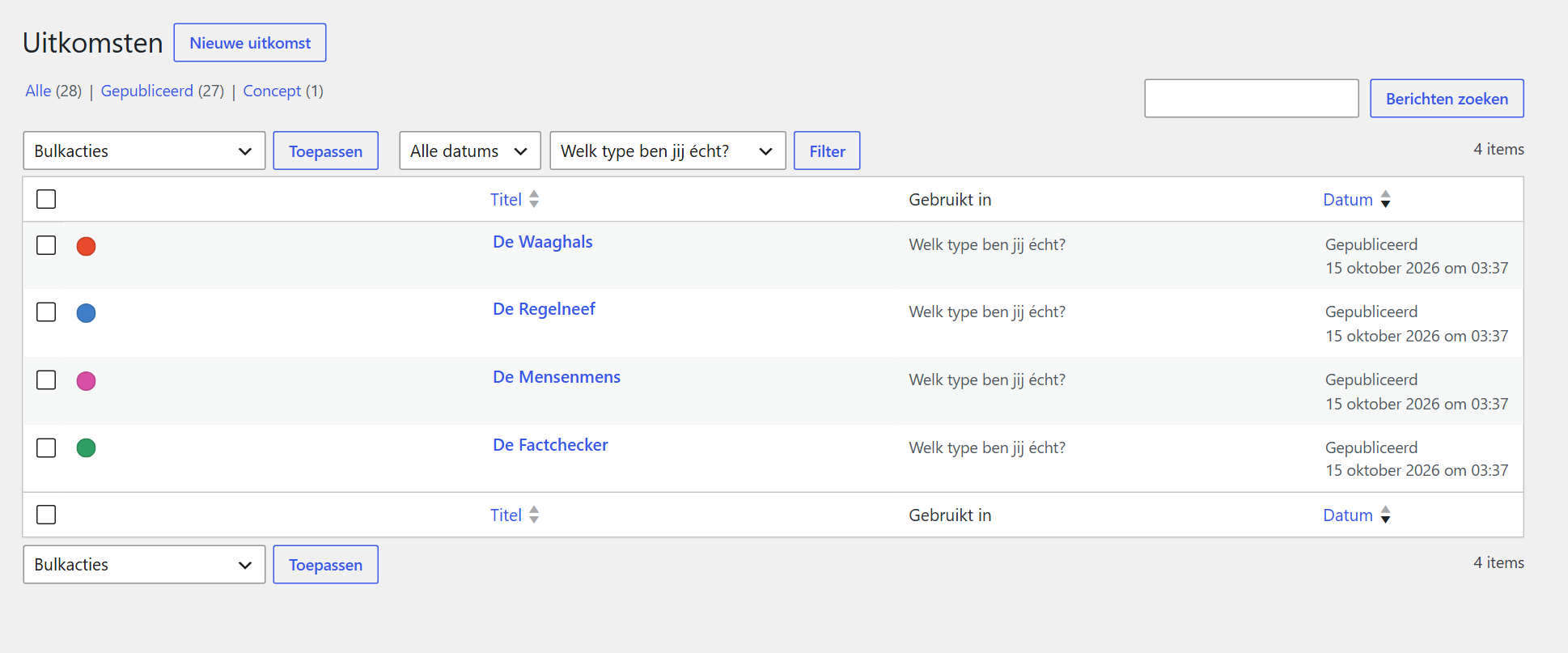This screenshot has width=1568, height=653.
Task: Click the Filter button
Action: [x=827, y=151]
